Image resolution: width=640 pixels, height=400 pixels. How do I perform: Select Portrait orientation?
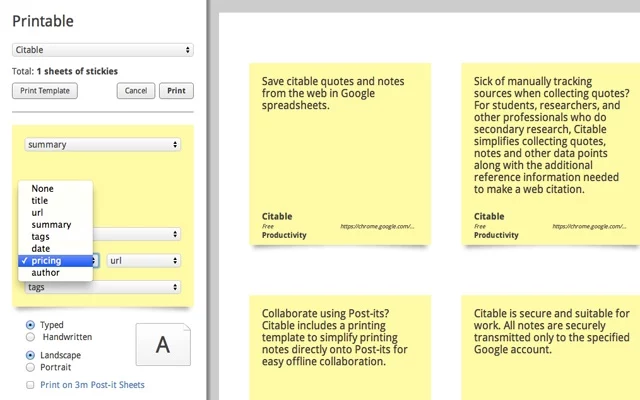tap(30, 367)
